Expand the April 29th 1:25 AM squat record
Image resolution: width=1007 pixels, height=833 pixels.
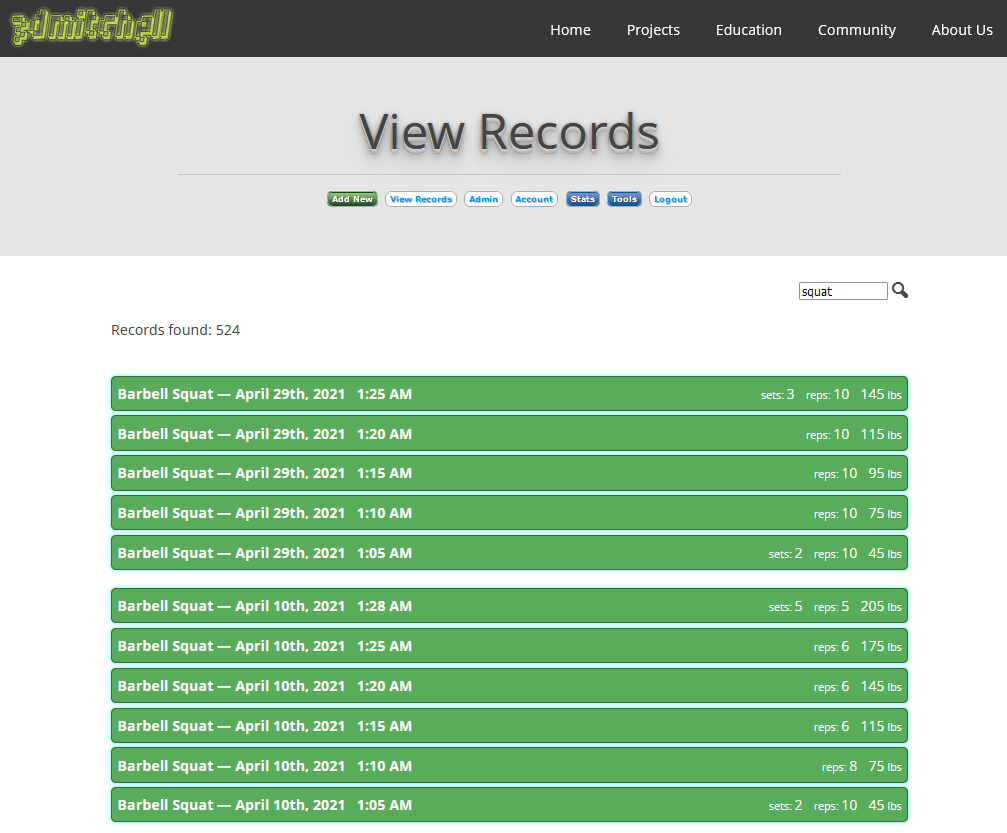[x=509, y=394]
